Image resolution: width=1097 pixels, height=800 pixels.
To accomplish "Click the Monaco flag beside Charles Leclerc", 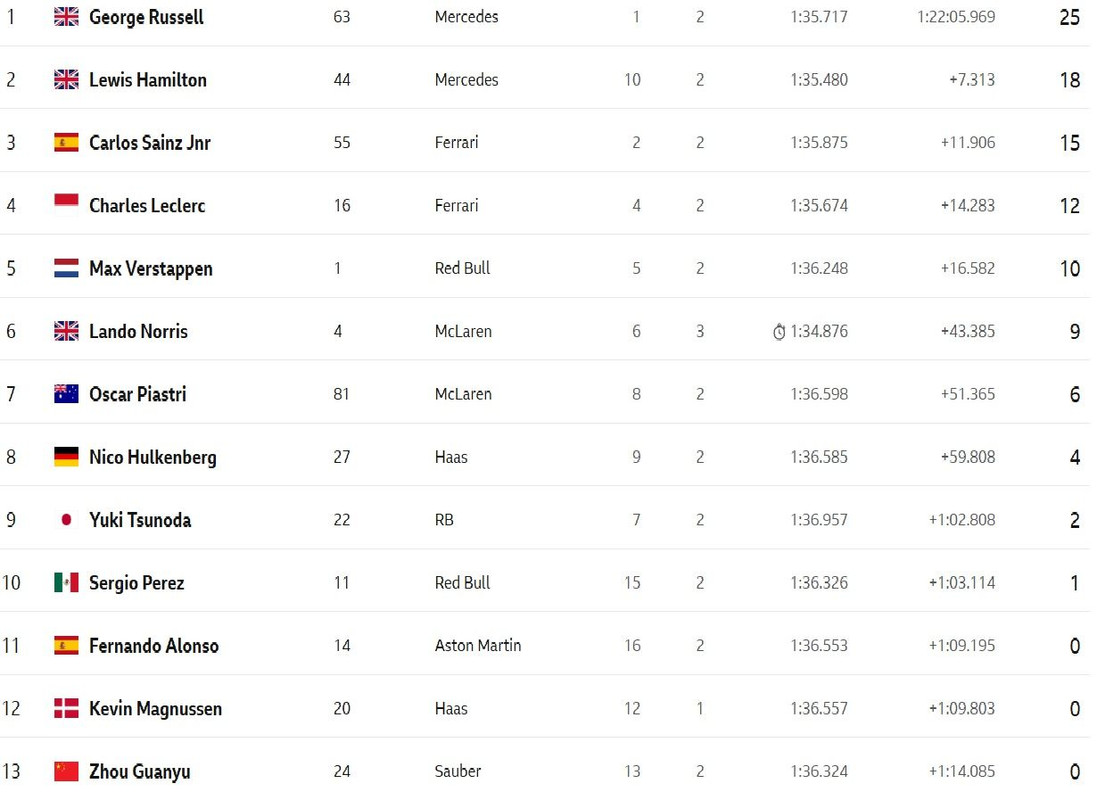I will tap(66, 203).
